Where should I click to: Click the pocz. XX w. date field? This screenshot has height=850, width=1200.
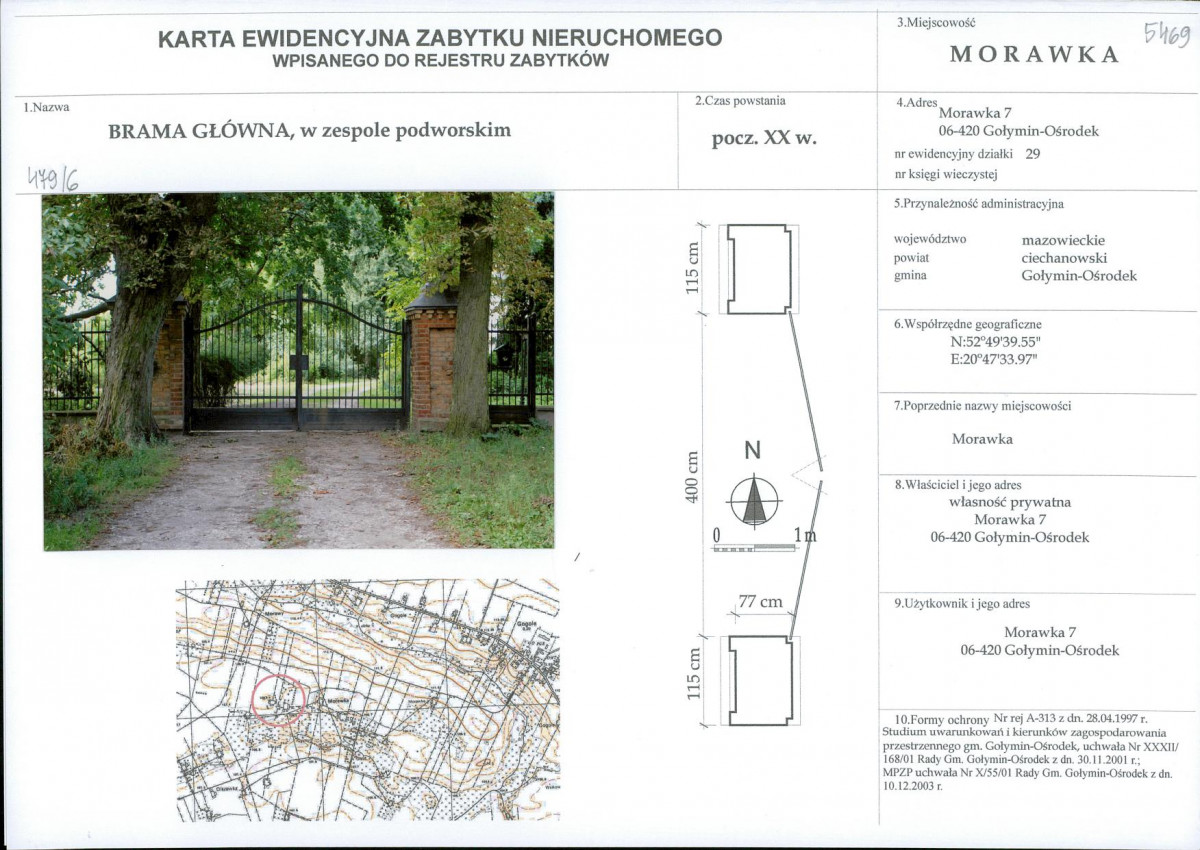(x=764, y=139)
